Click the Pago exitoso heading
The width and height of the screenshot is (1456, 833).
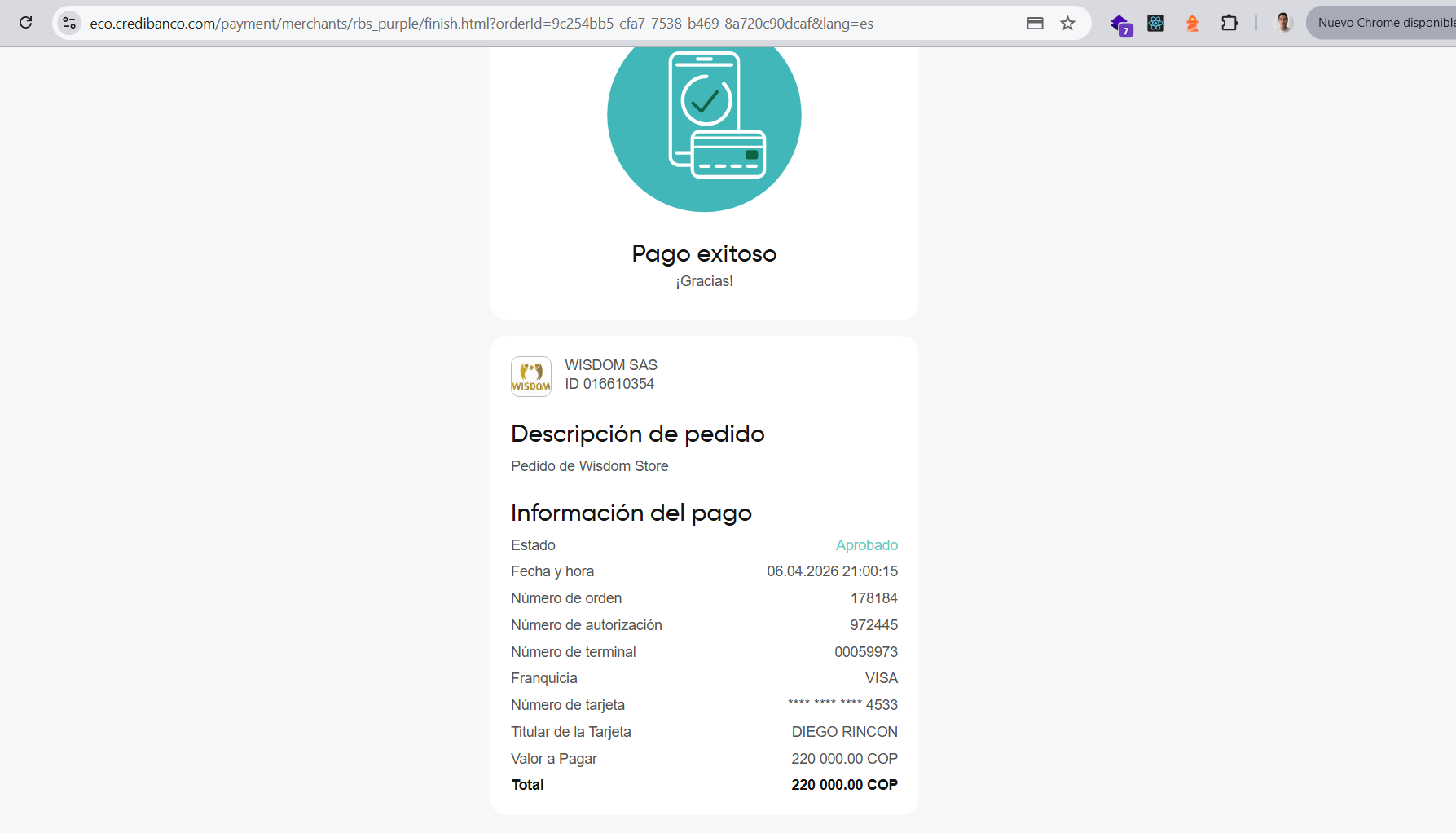point(704,253)
